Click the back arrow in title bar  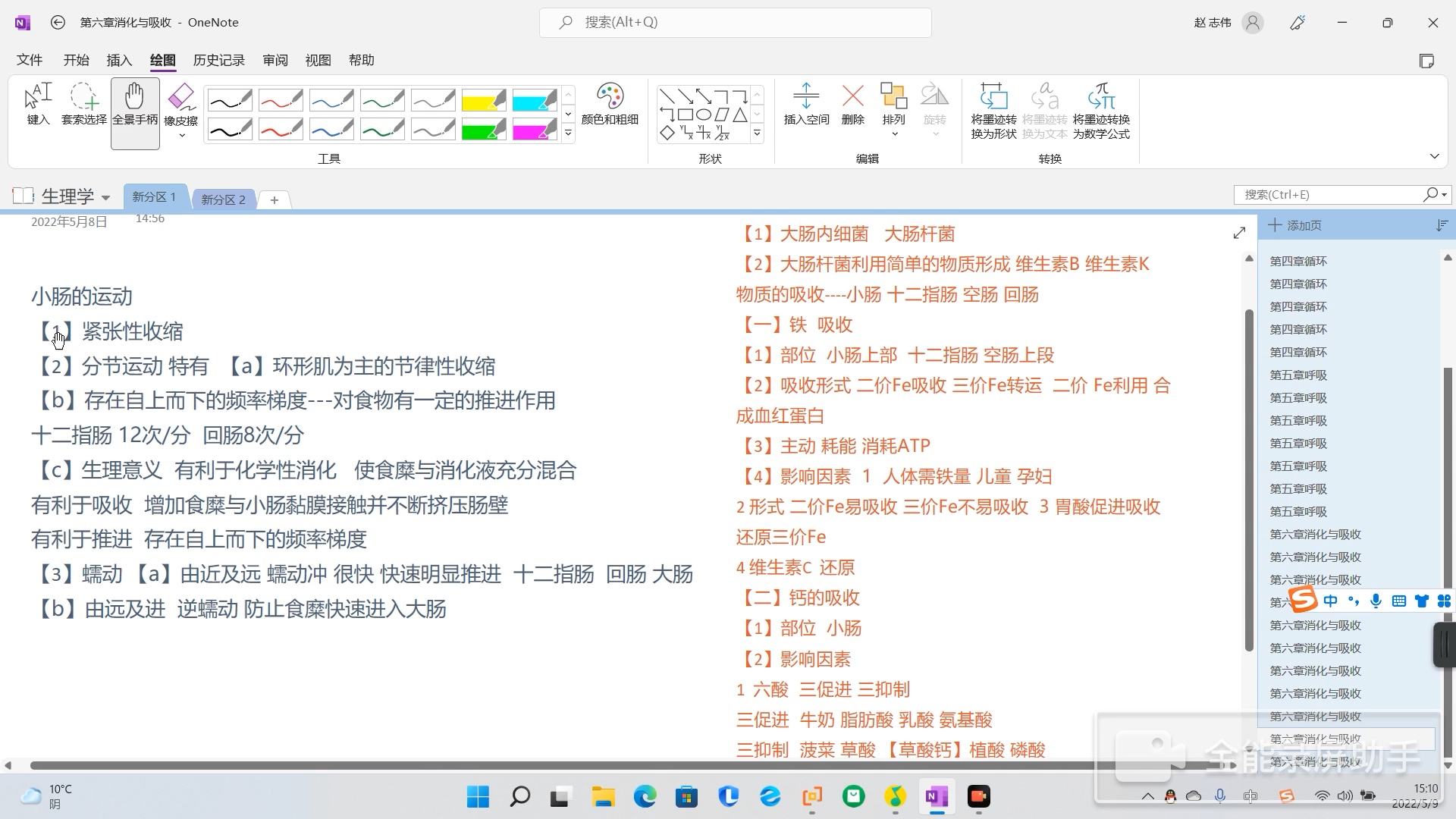58,23
